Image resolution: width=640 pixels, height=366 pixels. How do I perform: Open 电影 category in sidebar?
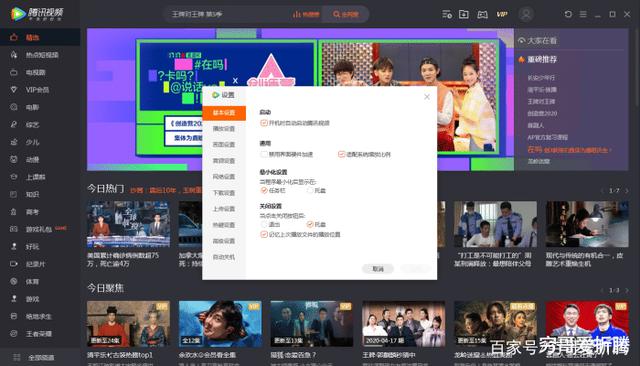tap(31, 107)
